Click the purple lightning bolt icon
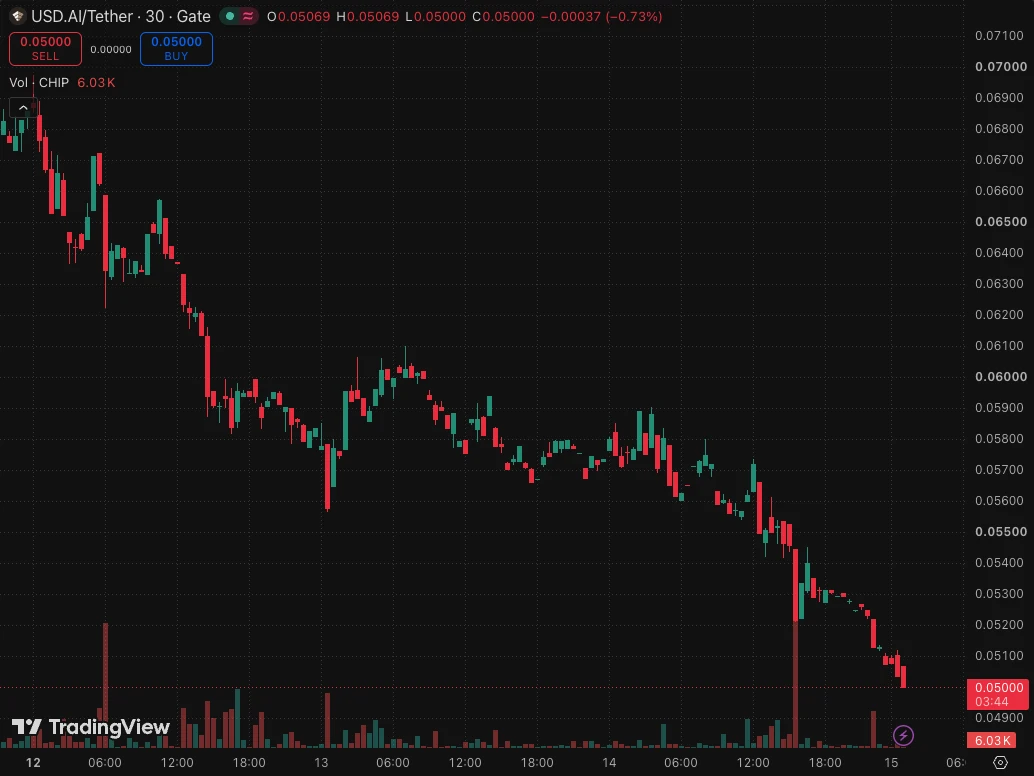 point(903,735)
